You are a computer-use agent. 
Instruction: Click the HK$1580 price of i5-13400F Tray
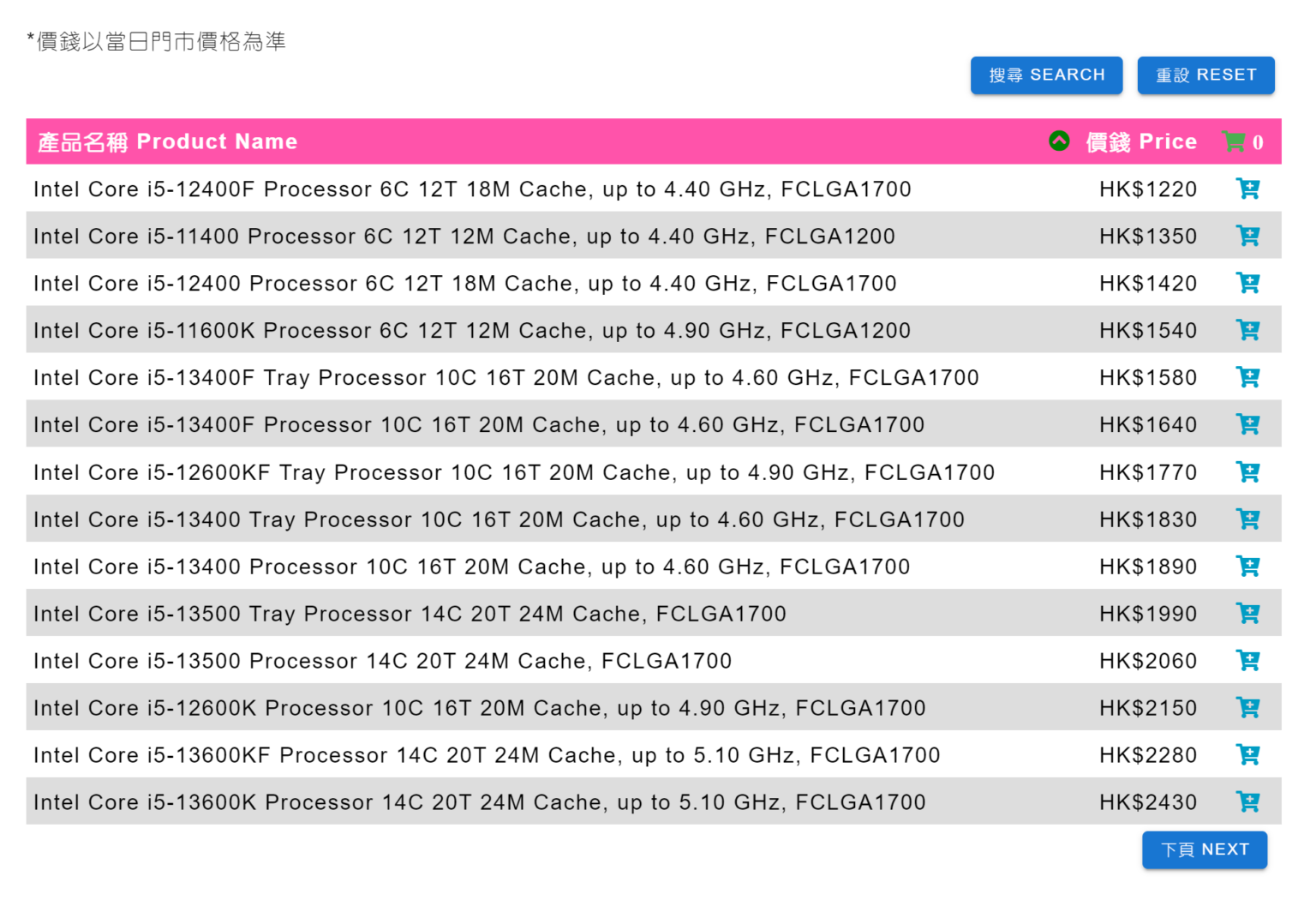point(1147,377)
